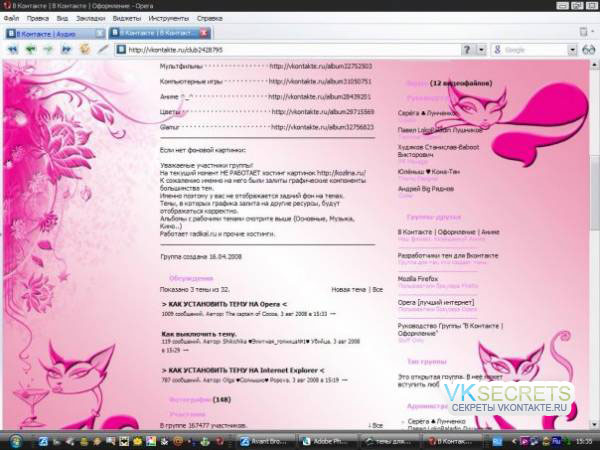Image resolution: width=600 pixels, height=450 pixels.
Task: Click the Обсуждения section heading
Action: (x=191, y=278)
